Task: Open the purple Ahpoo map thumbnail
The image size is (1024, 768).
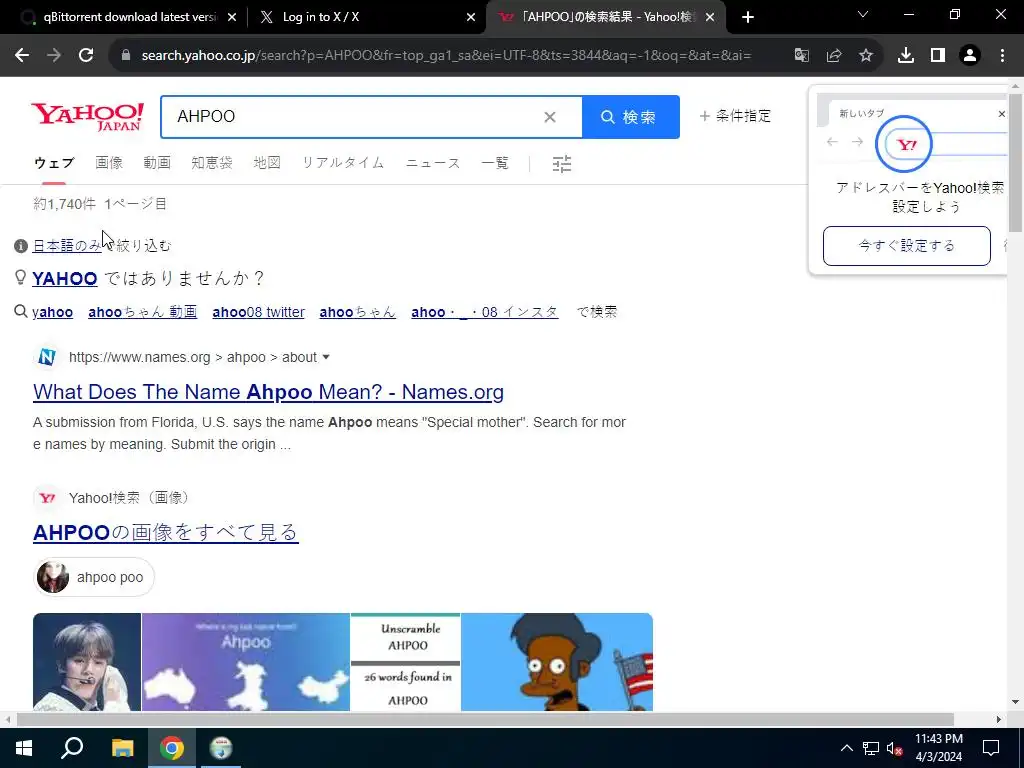Action: (246, 662)
